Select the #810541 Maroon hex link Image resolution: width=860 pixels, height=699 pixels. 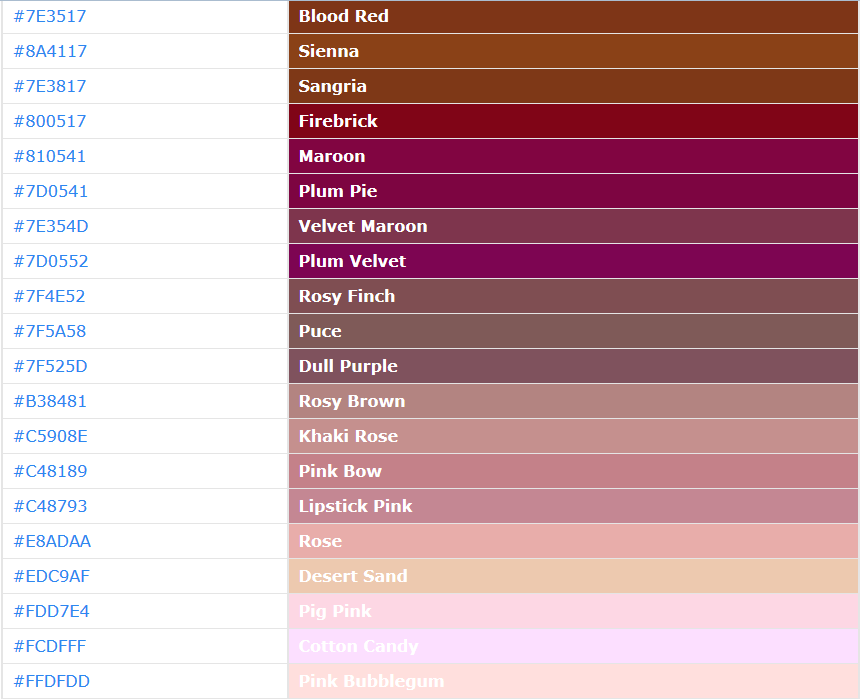click(x=45, y=156)
